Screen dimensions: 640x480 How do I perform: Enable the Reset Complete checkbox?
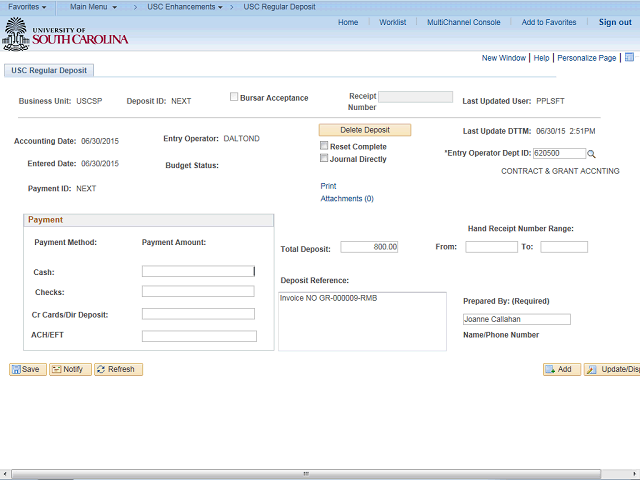[324, 145]
